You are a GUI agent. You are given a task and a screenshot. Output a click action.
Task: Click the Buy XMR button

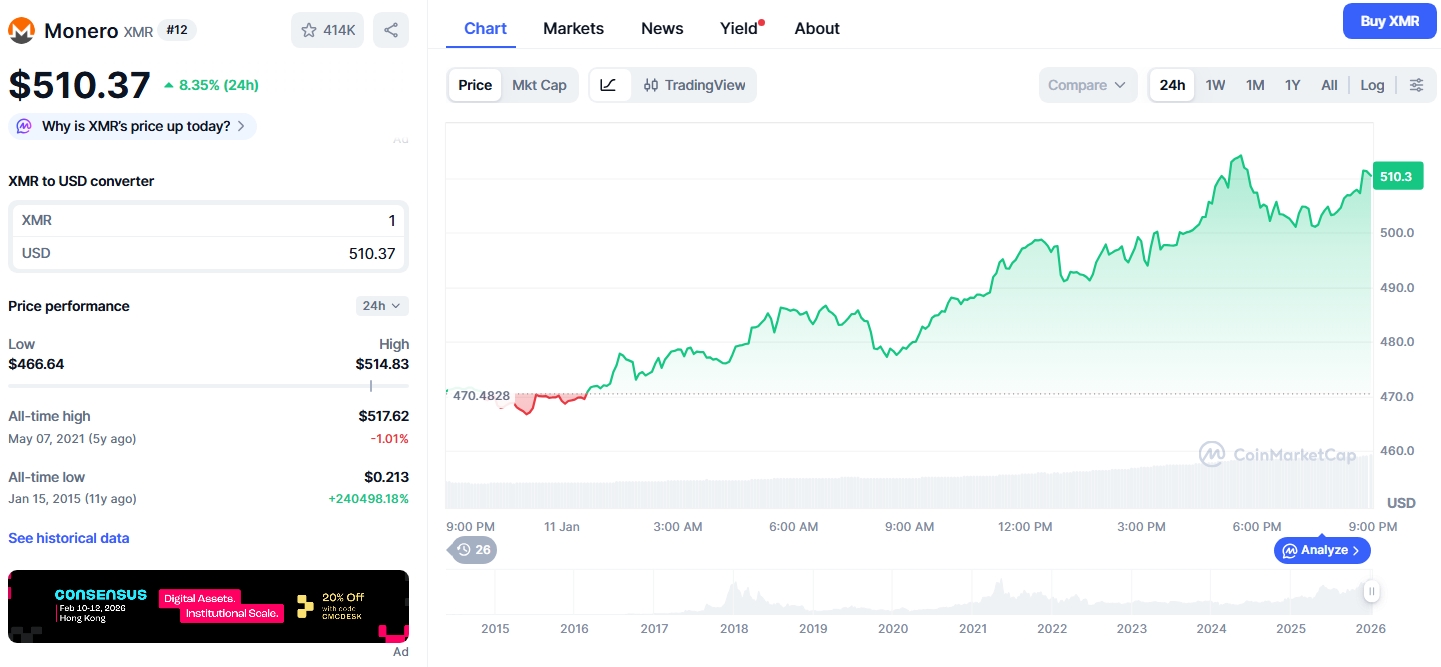1389,21
